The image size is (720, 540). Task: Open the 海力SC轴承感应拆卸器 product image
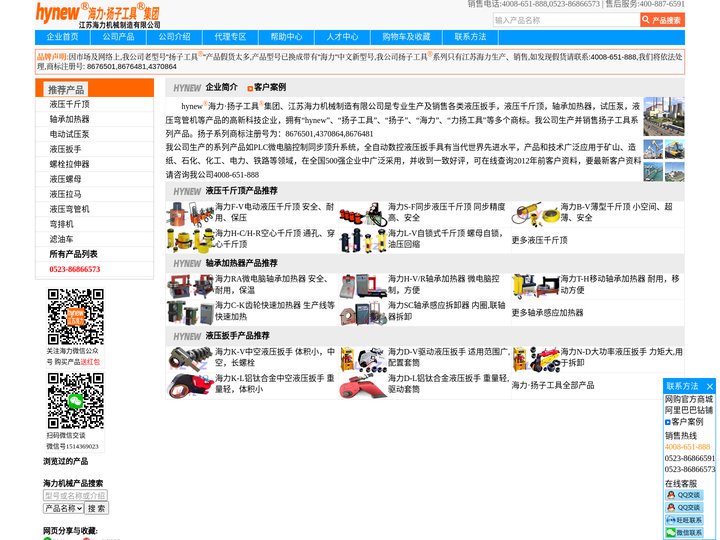tap(363, 313)
